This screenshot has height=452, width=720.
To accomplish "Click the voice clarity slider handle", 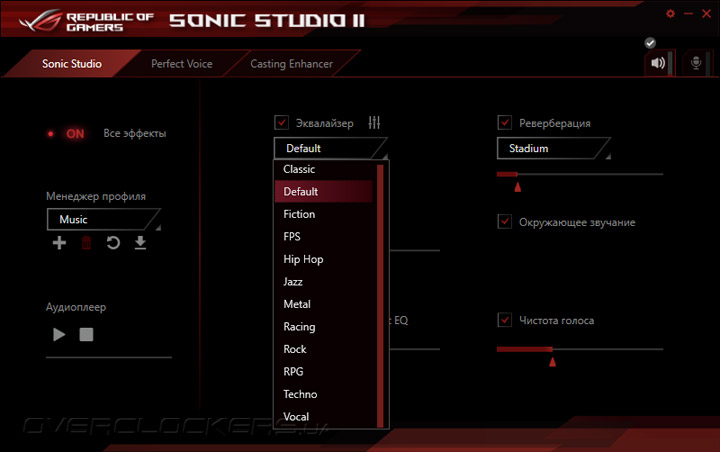I will 552,362.
